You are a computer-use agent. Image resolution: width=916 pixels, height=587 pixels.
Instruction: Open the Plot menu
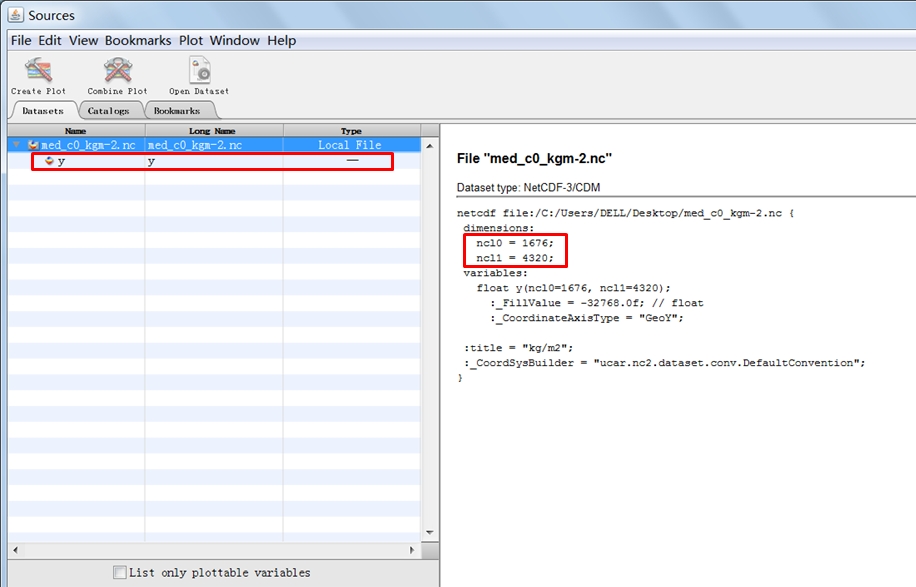pos(191,41)
